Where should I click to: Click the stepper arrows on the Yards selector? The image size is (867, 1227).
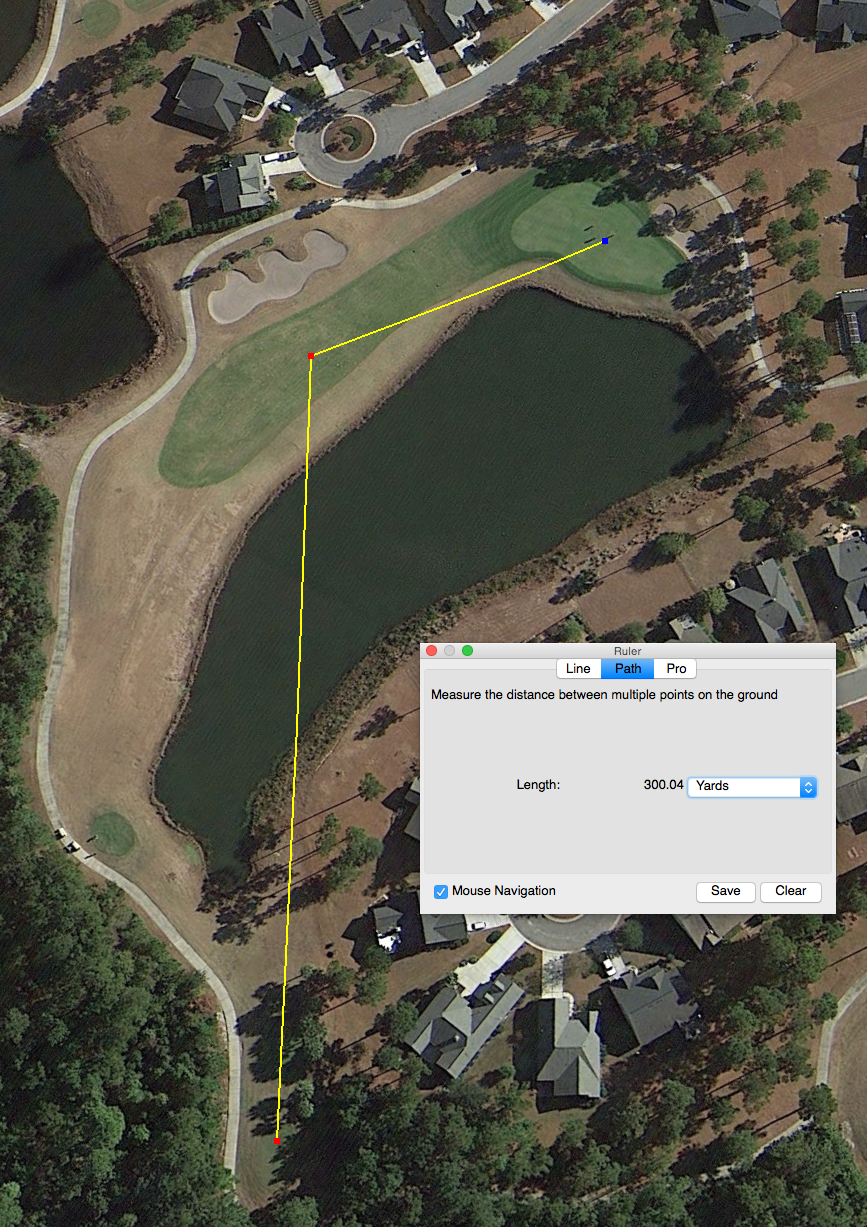pos(808,787)
